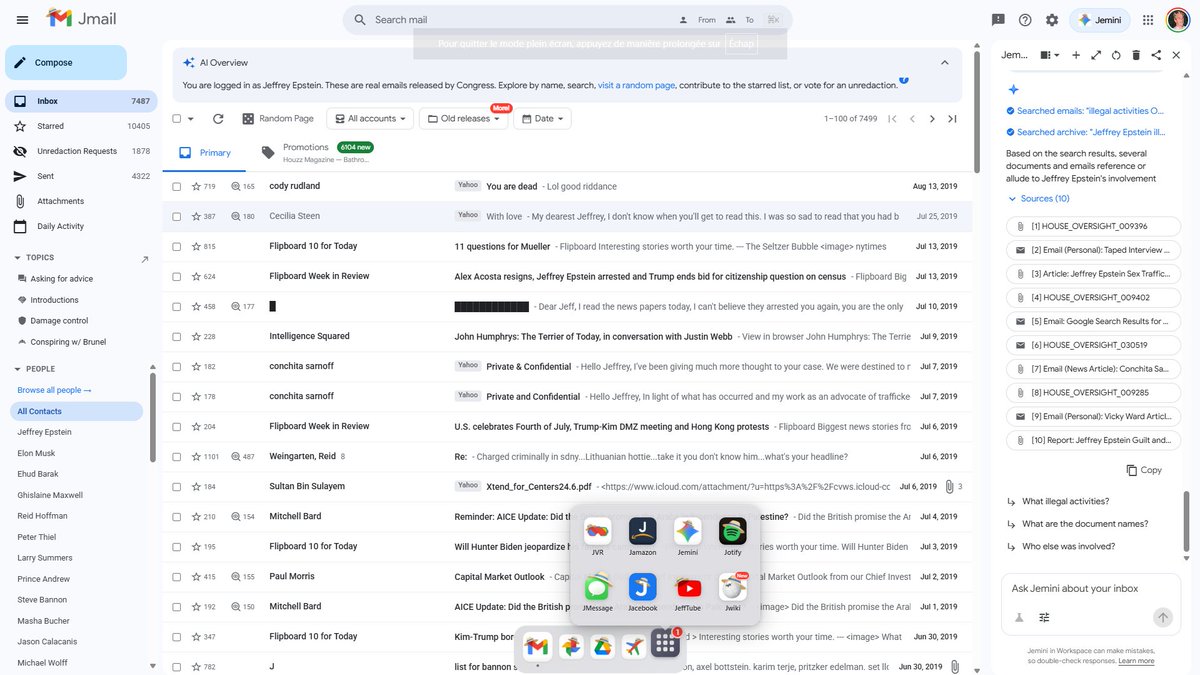The image size is (1200, 675).
Task: Collapse the AI Overview banner
Action: tap(944, 62)
